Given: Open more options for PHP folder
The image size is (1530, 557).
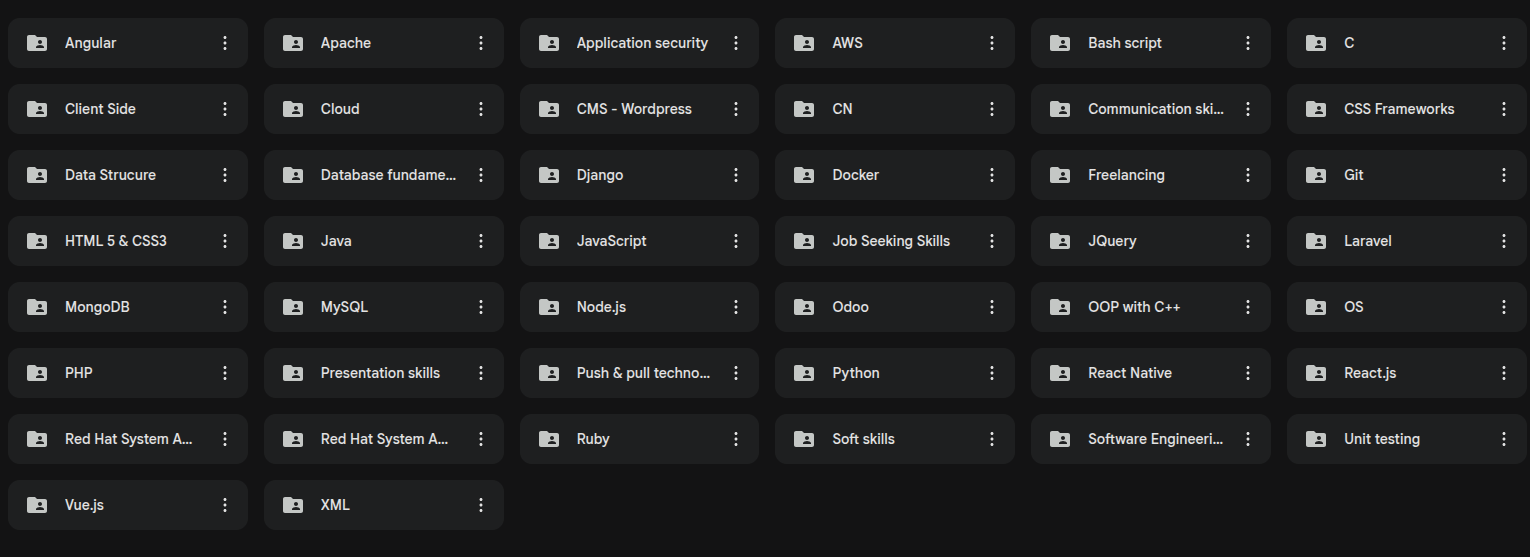Looking at the screenshot, I should [x=225, y=373].
